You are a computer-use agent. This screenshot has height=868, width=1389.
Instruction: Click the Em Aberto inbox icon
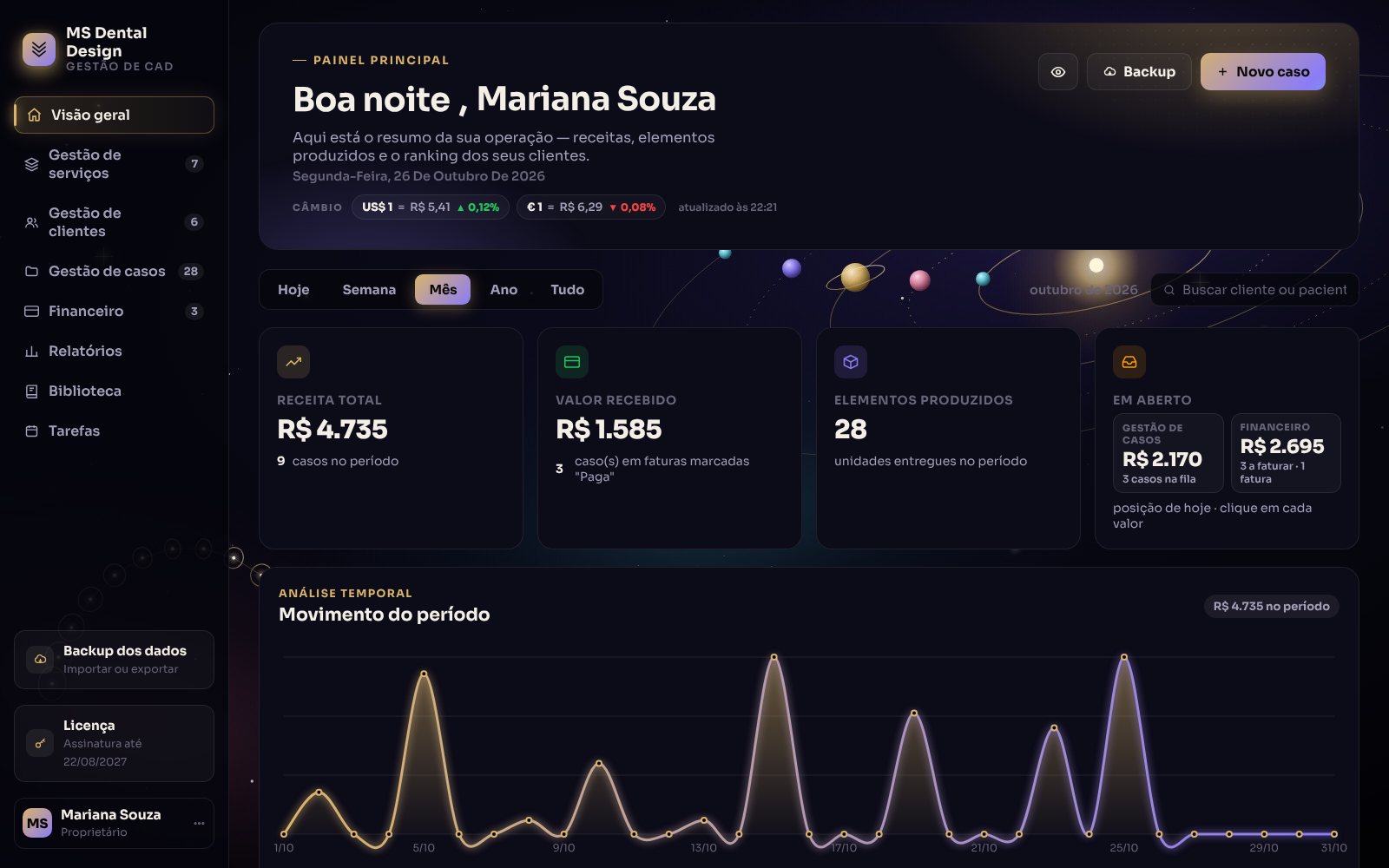pos(1129,362)
